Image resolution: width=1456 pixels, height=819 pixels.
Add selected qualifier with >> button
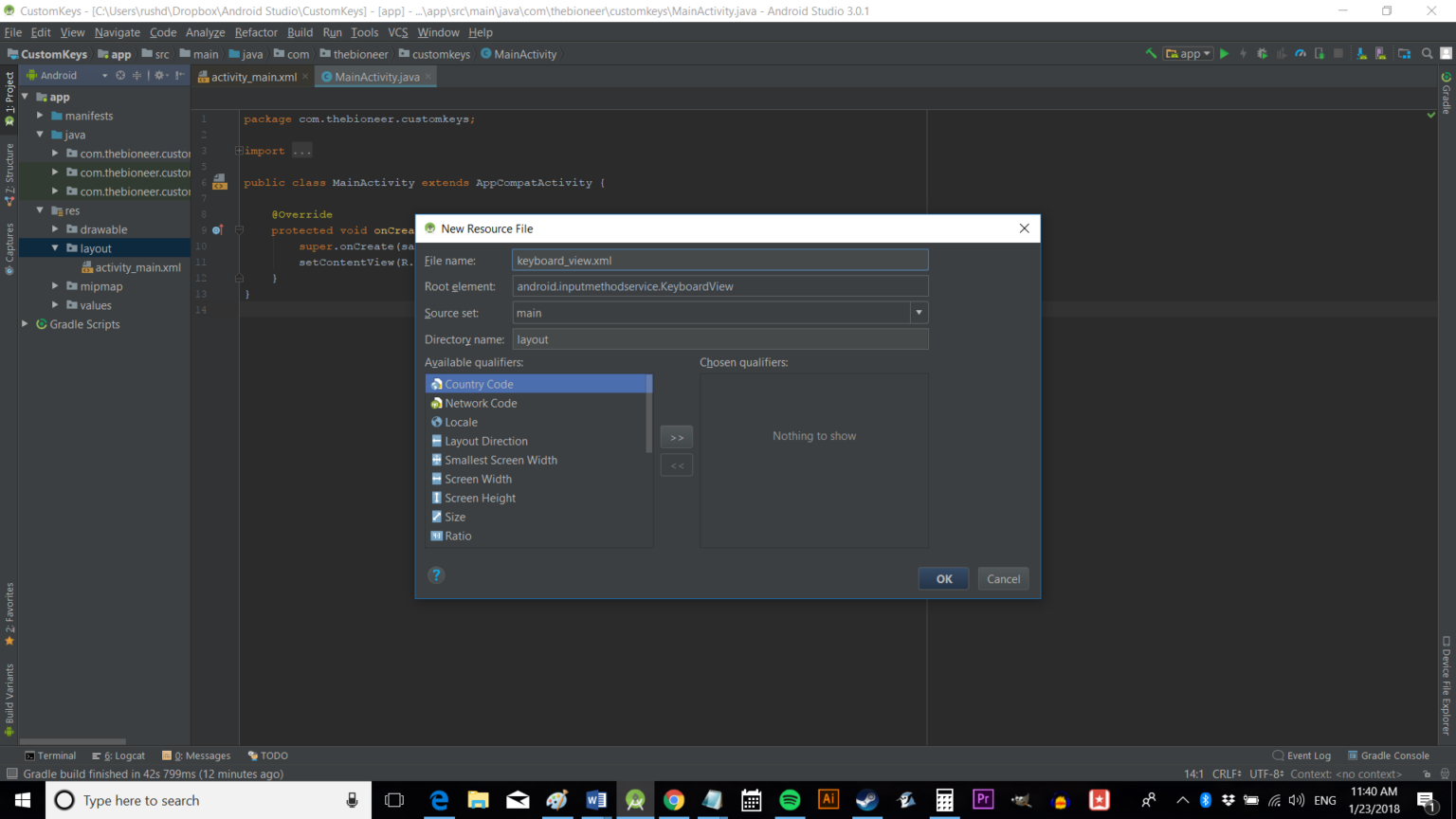point(676,437)
